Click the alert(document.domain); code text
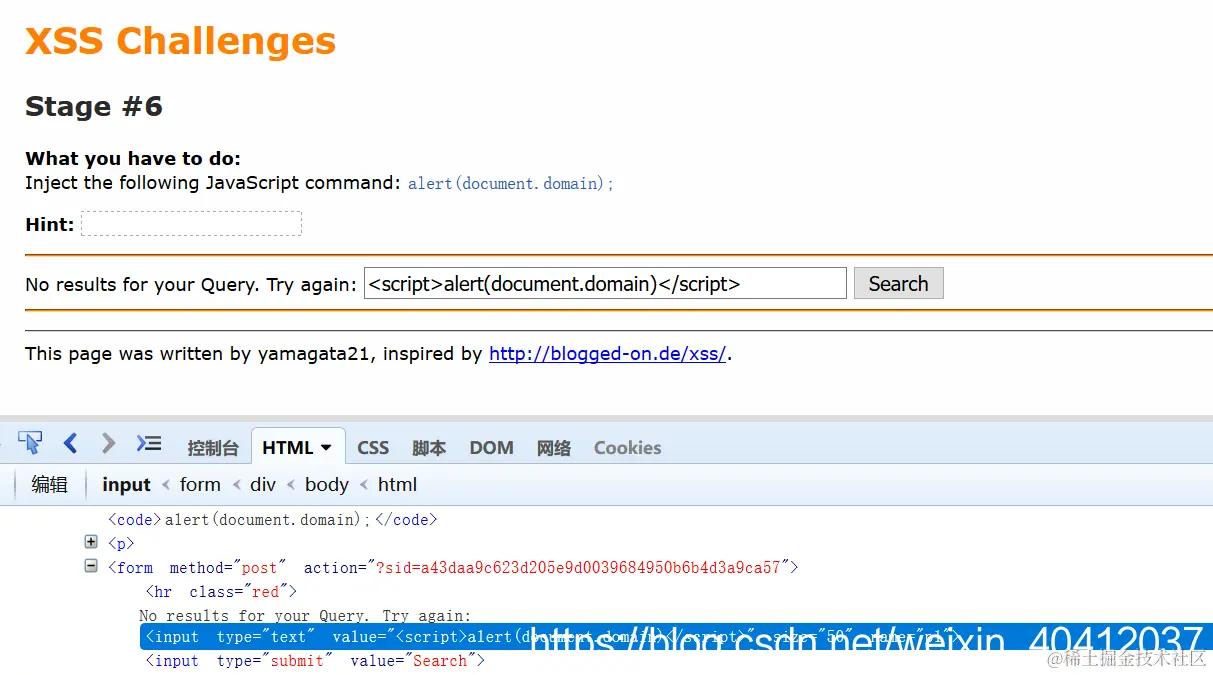The image size is (1213, 675). tap(511, 184)
